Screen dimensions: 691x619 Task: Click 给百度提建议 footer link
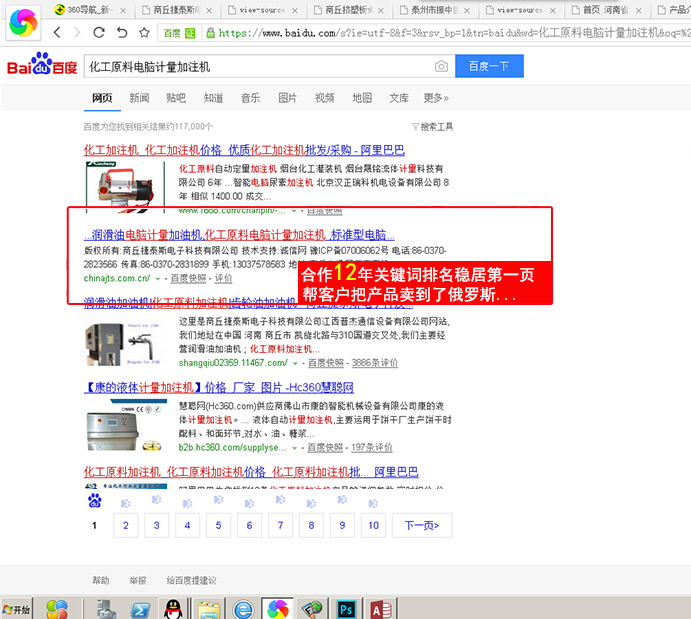(191, 580)
